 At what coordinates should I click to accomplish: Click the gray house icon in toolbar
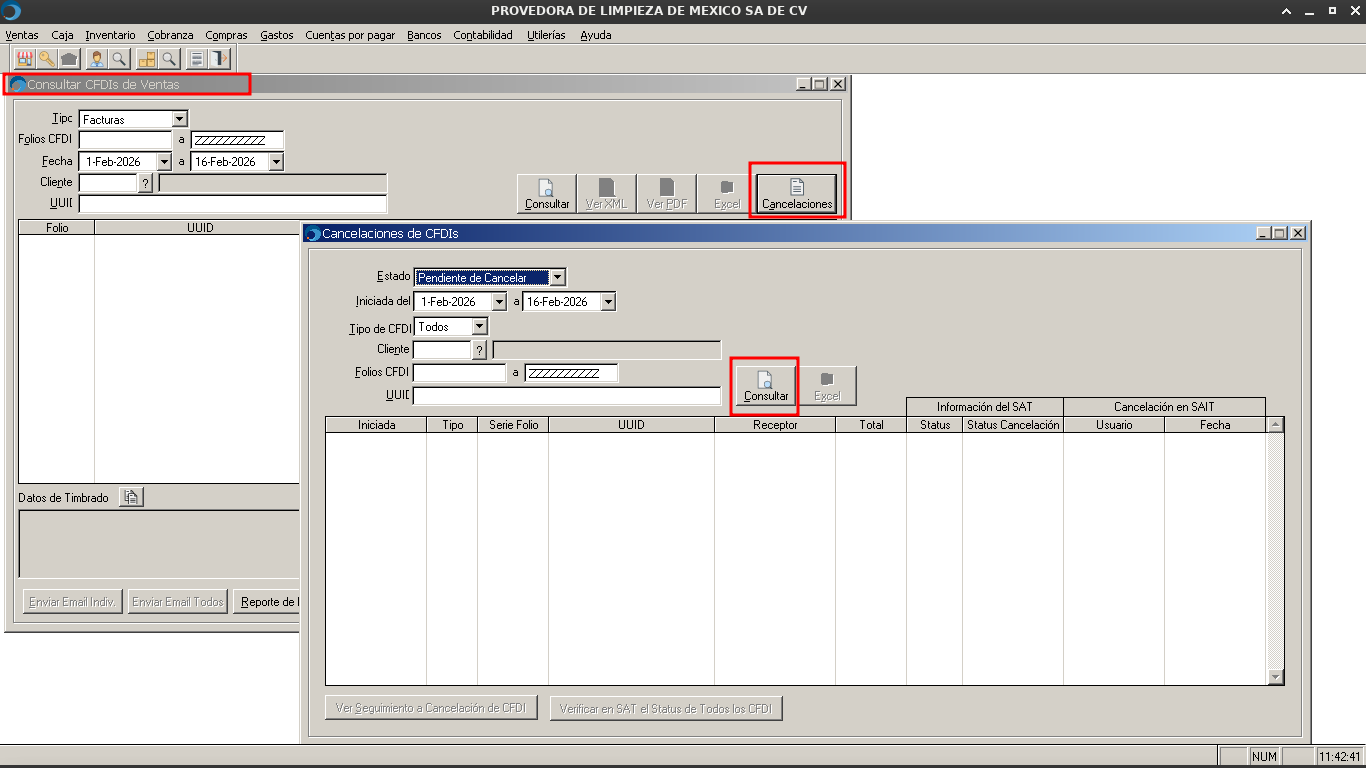coord(69,58)
